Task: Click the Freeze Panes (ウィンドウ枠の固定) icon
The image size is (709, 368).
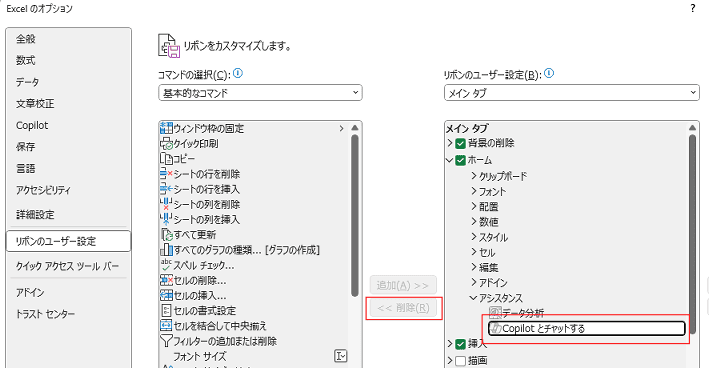Action: (166, 128)
